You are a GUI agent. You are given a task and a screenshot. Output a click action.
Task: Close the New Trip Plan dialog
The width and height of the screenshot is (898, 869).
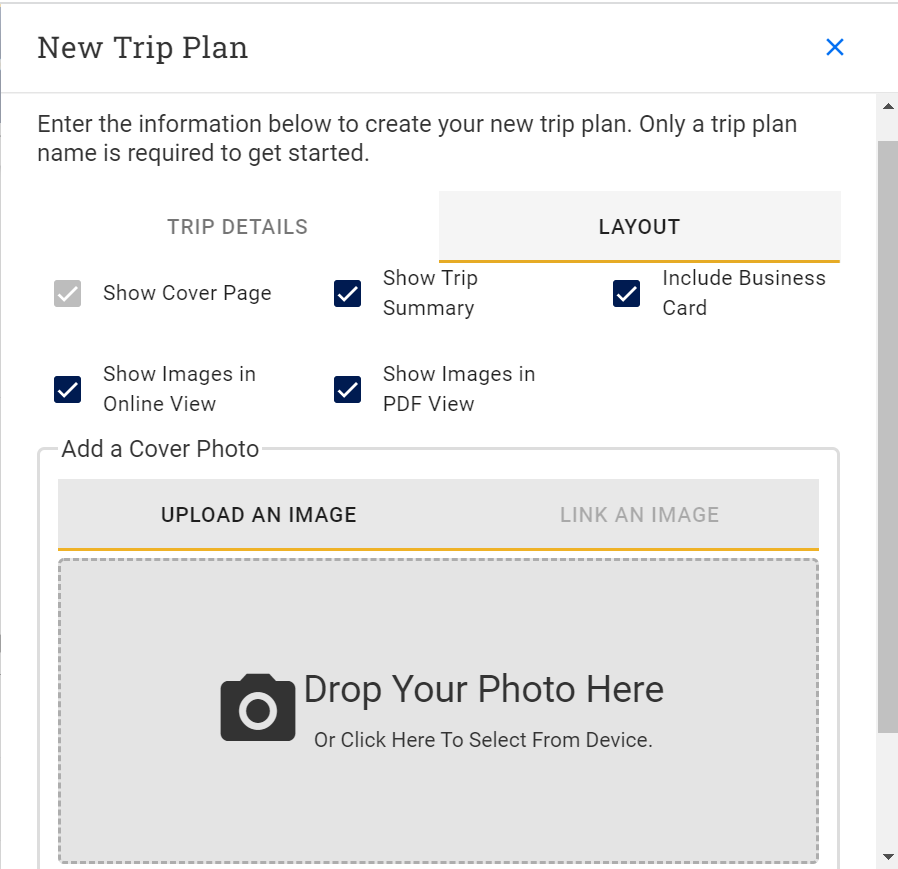(x=835, y=47)
